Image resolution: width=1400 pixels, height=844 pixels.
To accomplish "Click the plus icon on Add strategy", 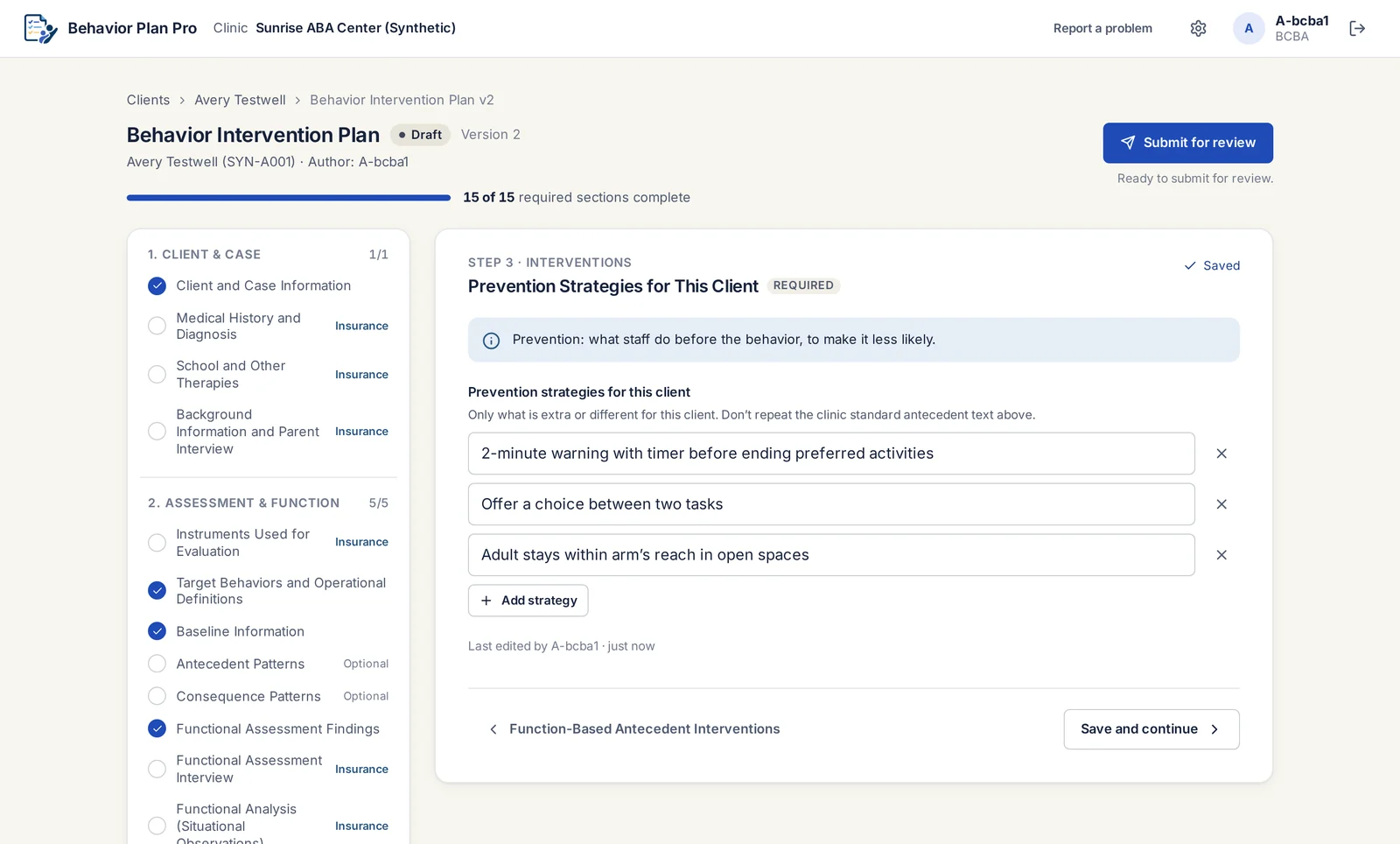I will click(486, 601).
